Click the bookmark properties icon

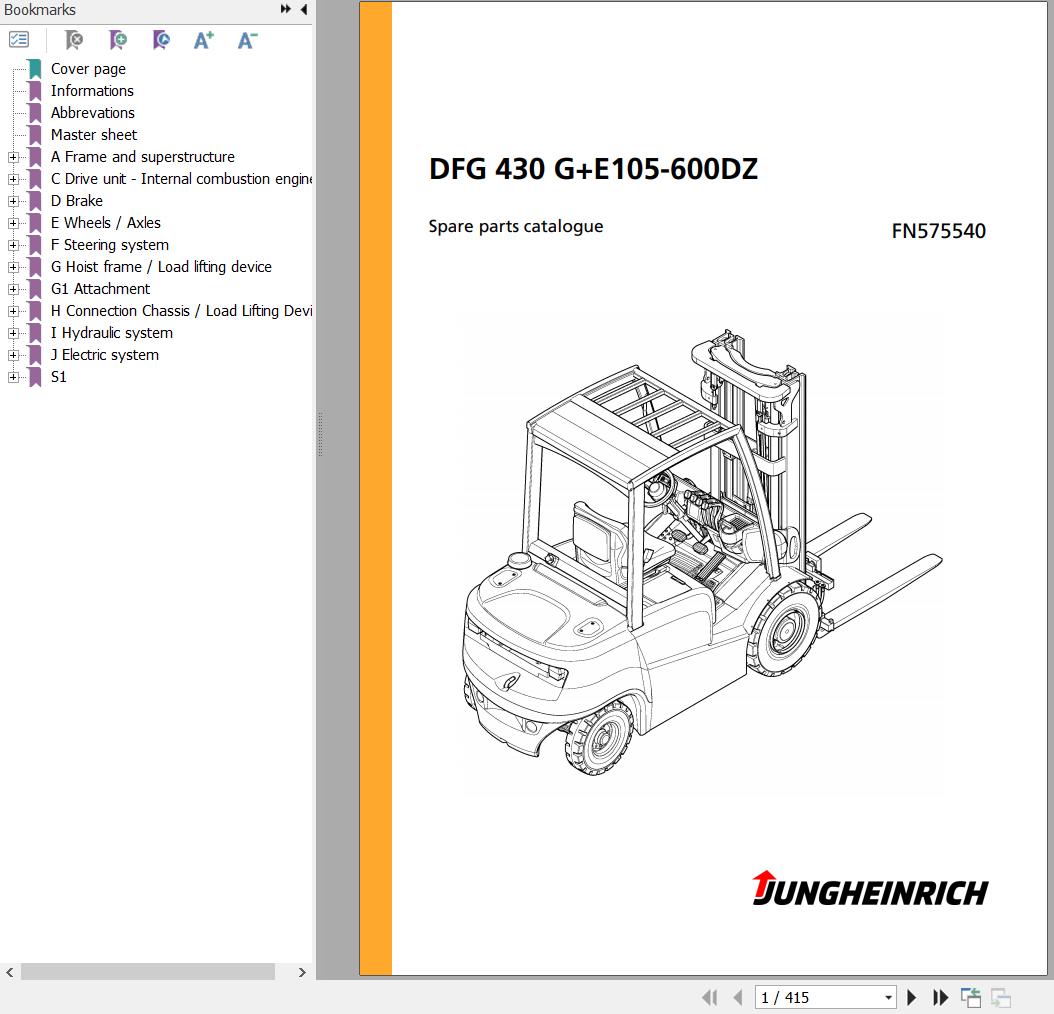tap(161, 40)
